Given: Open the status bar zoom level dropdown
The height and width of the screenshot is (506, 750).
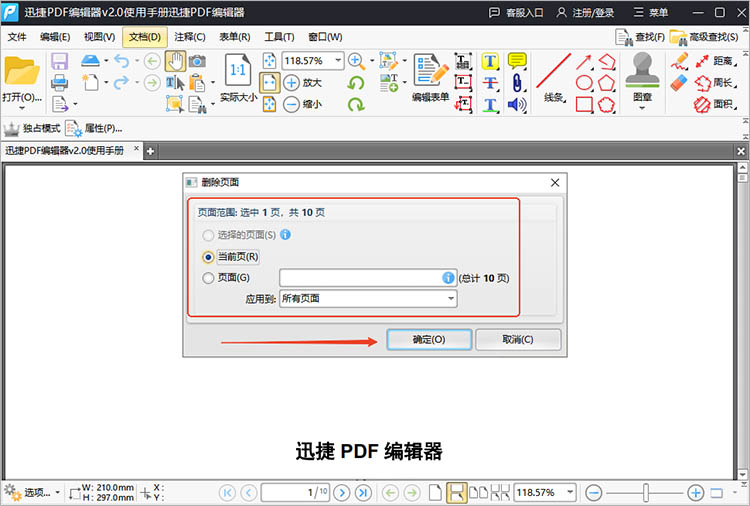Looking at the screenshot, I should (570, 492).
